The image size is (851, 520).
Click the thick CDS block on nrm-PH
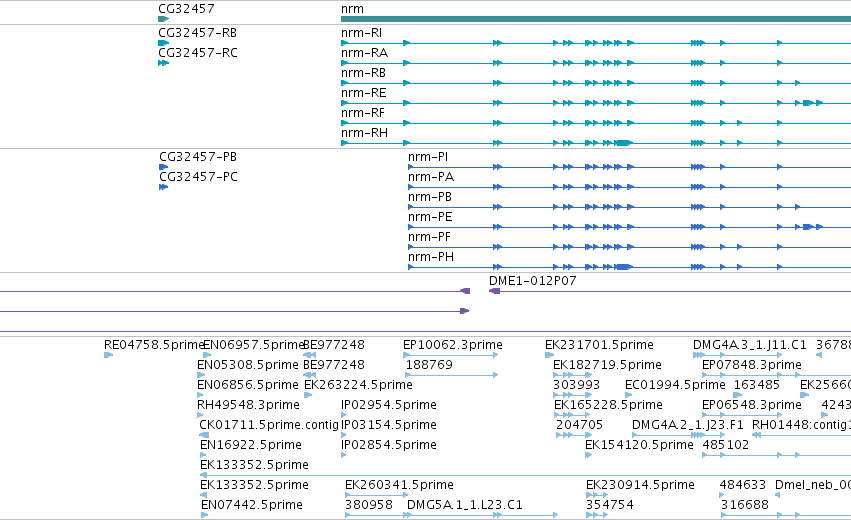(623, 267)
